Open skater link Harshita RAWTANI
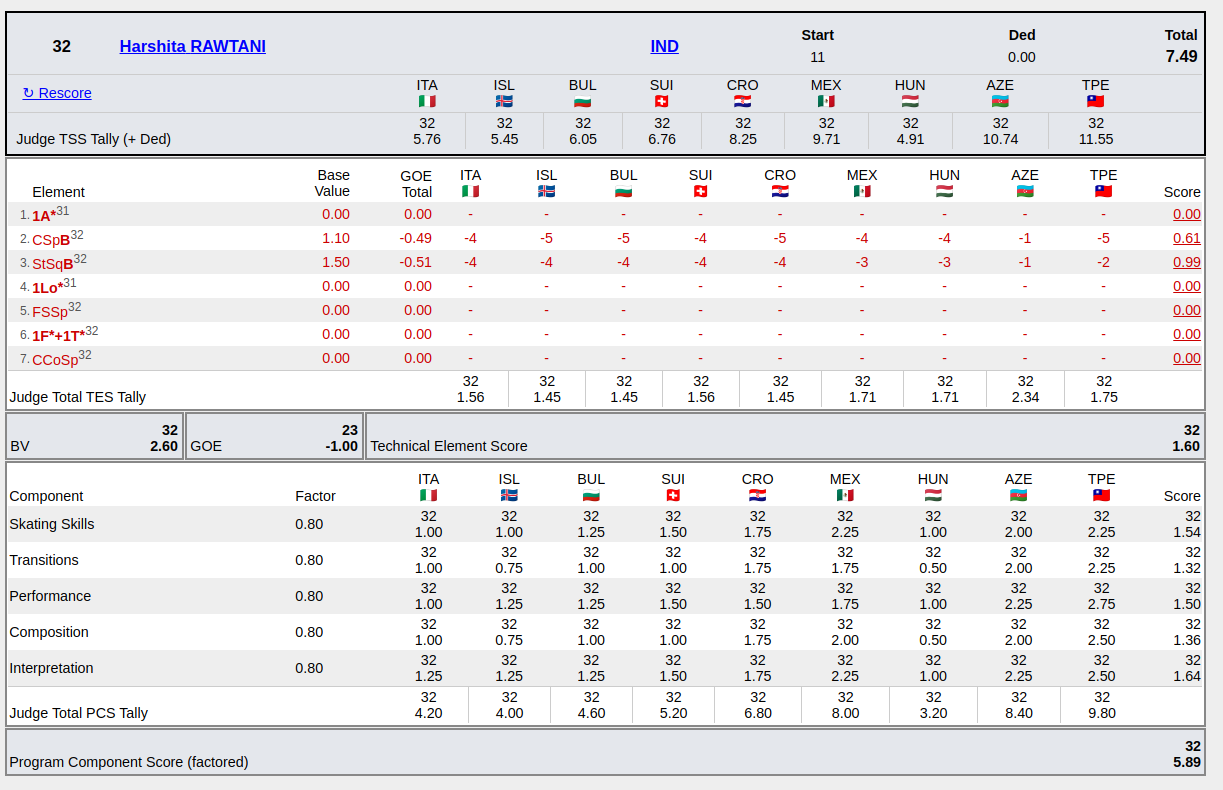The height and width of the screenshot is (790, 1223). point(192,46)
